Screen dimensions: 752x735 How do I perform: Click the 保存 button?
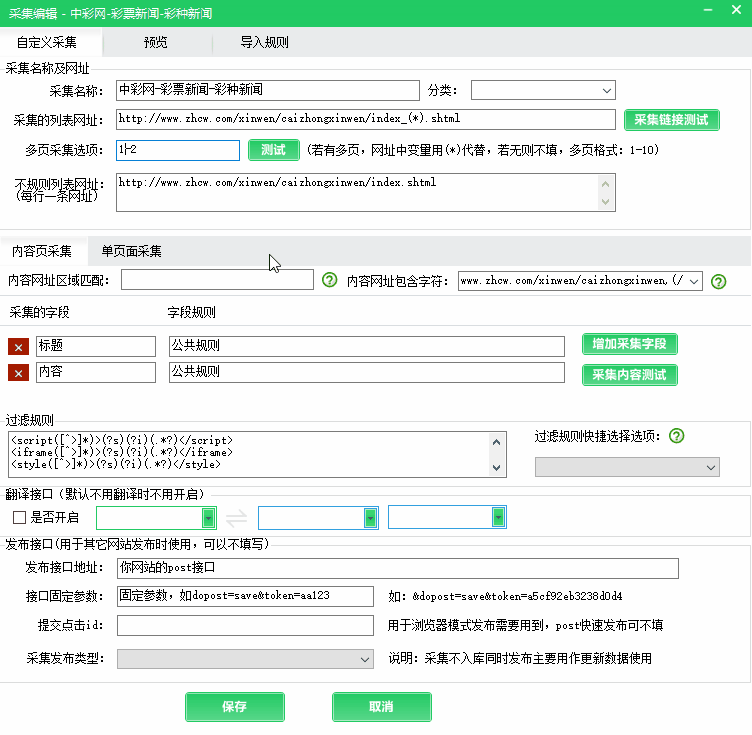click(x=235, y=707)
